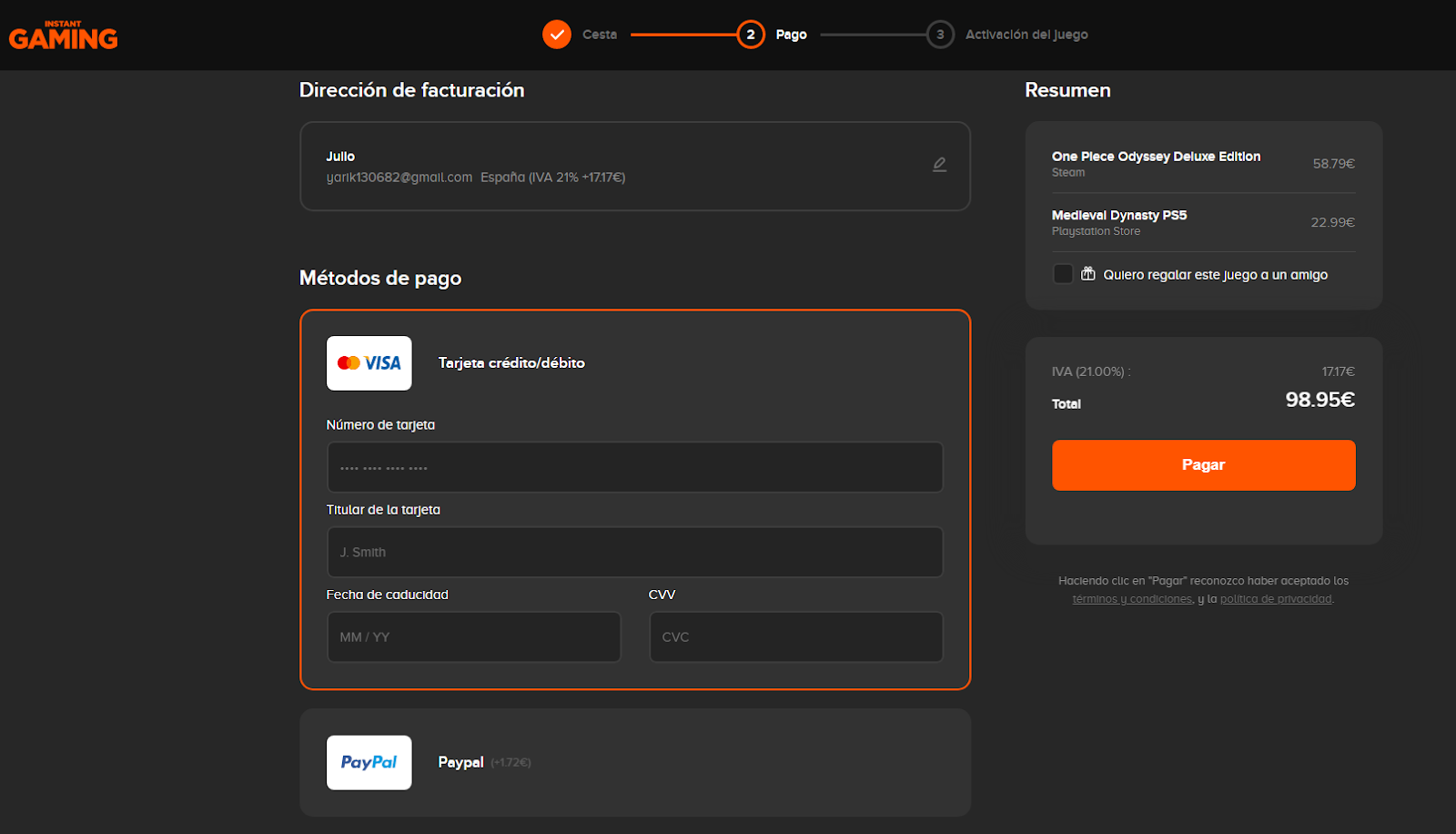Click the Playstation Store platform label
The height and width of the screenshot is (834, 1456).
click(1097, 231)
